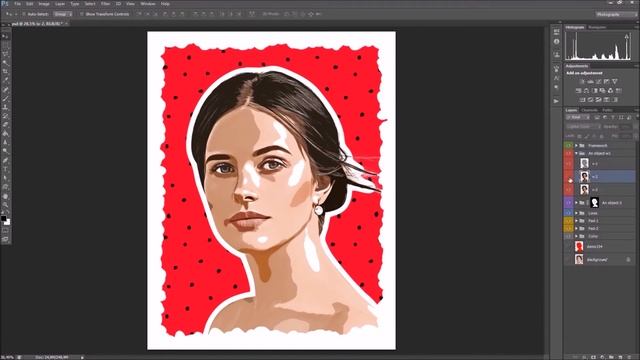The image size is (640, 360).
Task: Add a Brightness/Contrast adjustment
Action: (582, 82)
